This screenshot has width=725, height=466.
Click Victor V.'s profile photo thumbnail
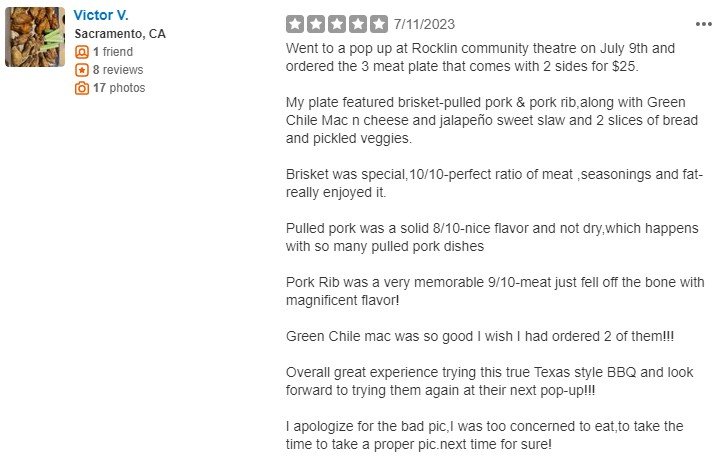tap(35, 37)
